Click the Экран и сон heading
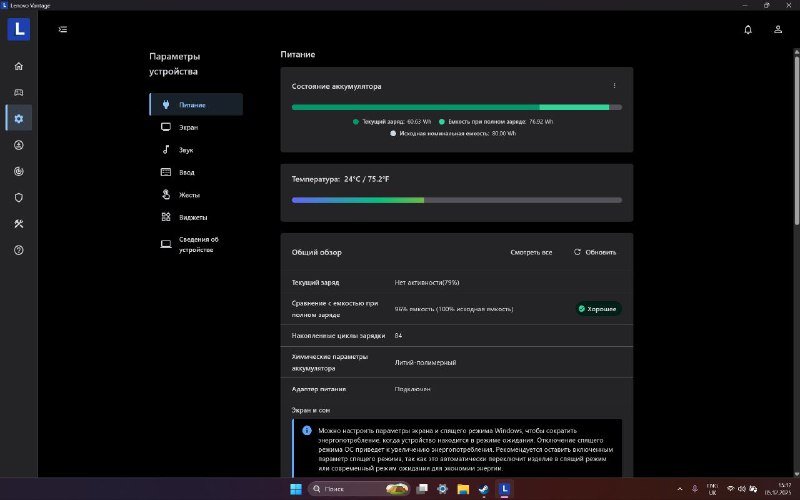 pyautogui.click(x=310, y=410)
